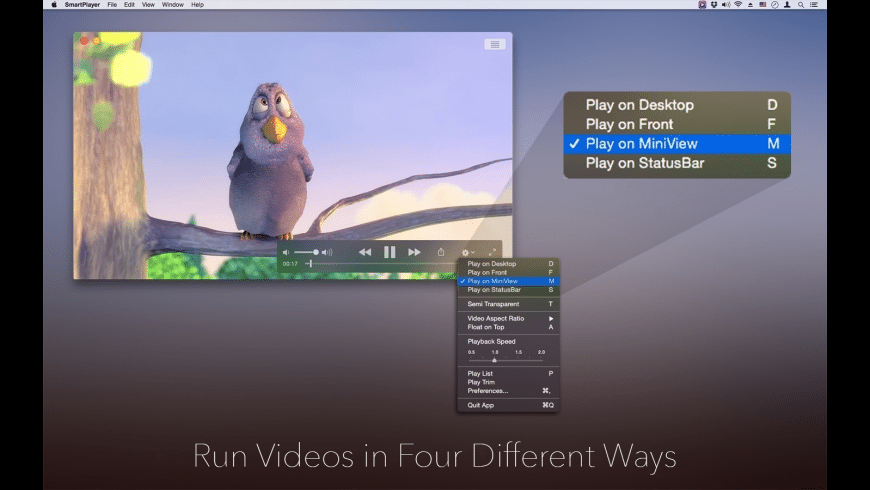The image size is (870, 490).
Task: Adjust the volume slider knob
Action: click(316, 252)
